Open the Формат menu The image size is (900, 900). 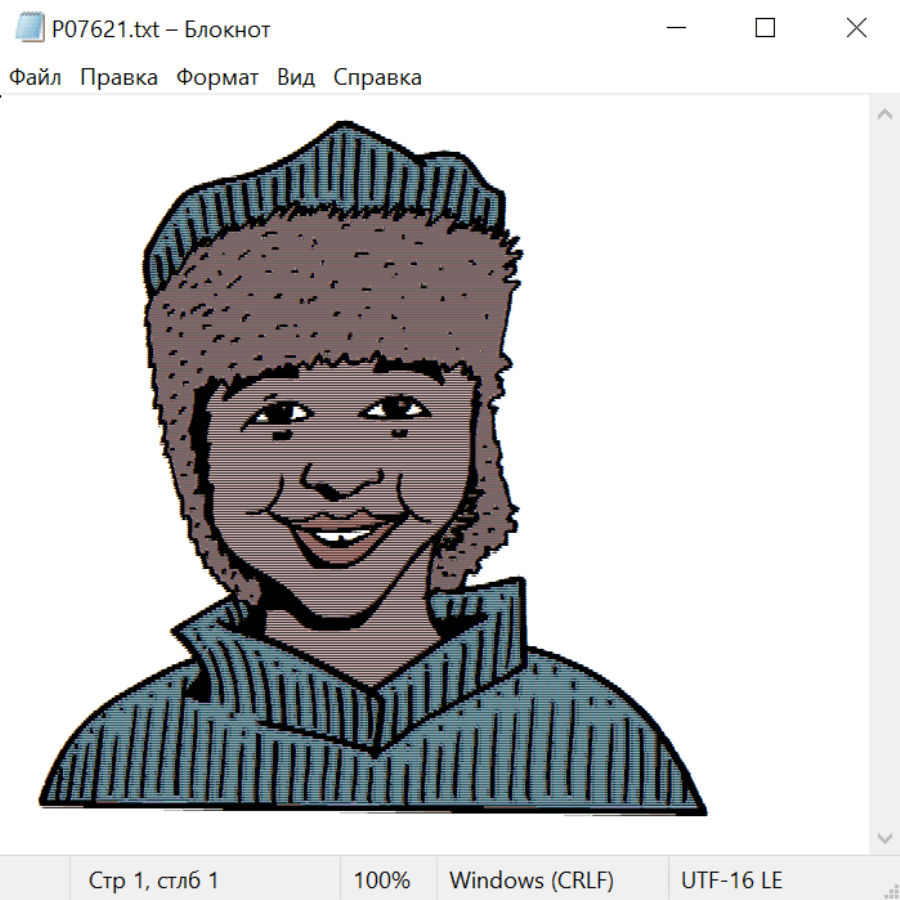pos(217,78)
